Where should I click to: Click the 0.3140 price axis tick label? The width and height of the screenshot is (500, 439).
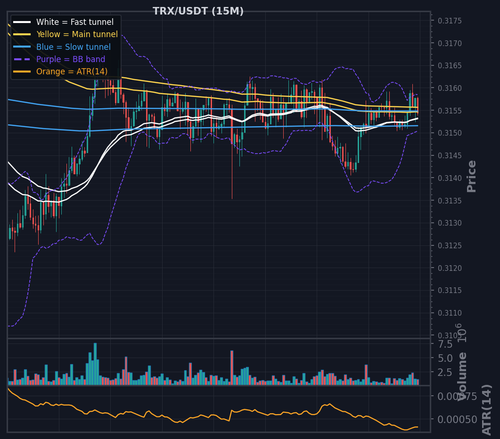[450, 178]
